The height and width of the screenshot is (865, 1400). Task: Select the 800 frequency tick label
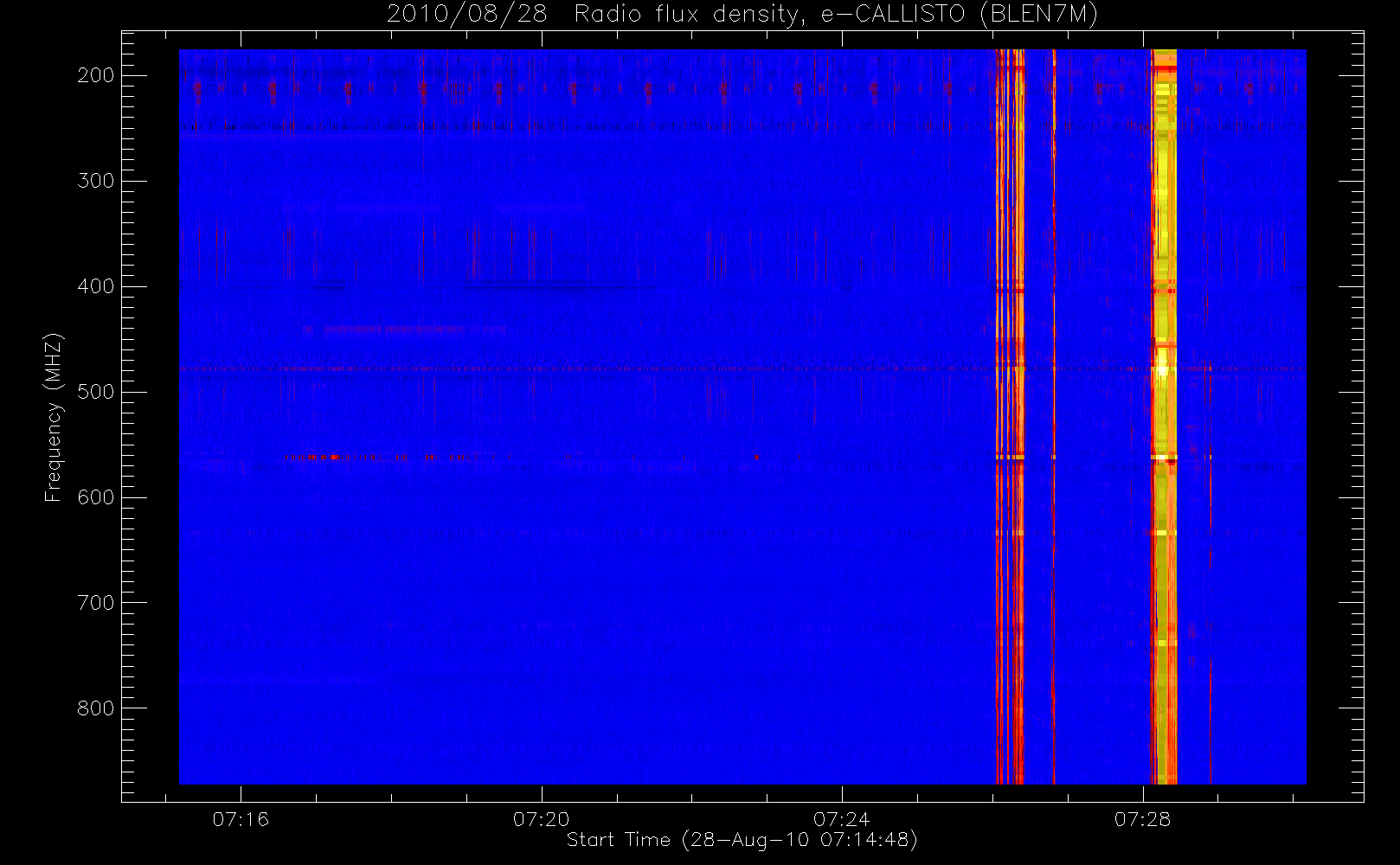click(96, 708)
